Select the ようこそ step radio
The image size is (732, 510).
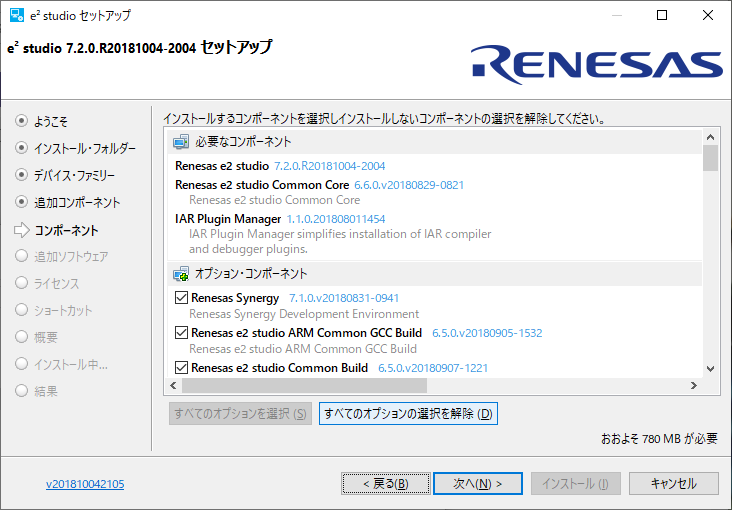point(21,120)
